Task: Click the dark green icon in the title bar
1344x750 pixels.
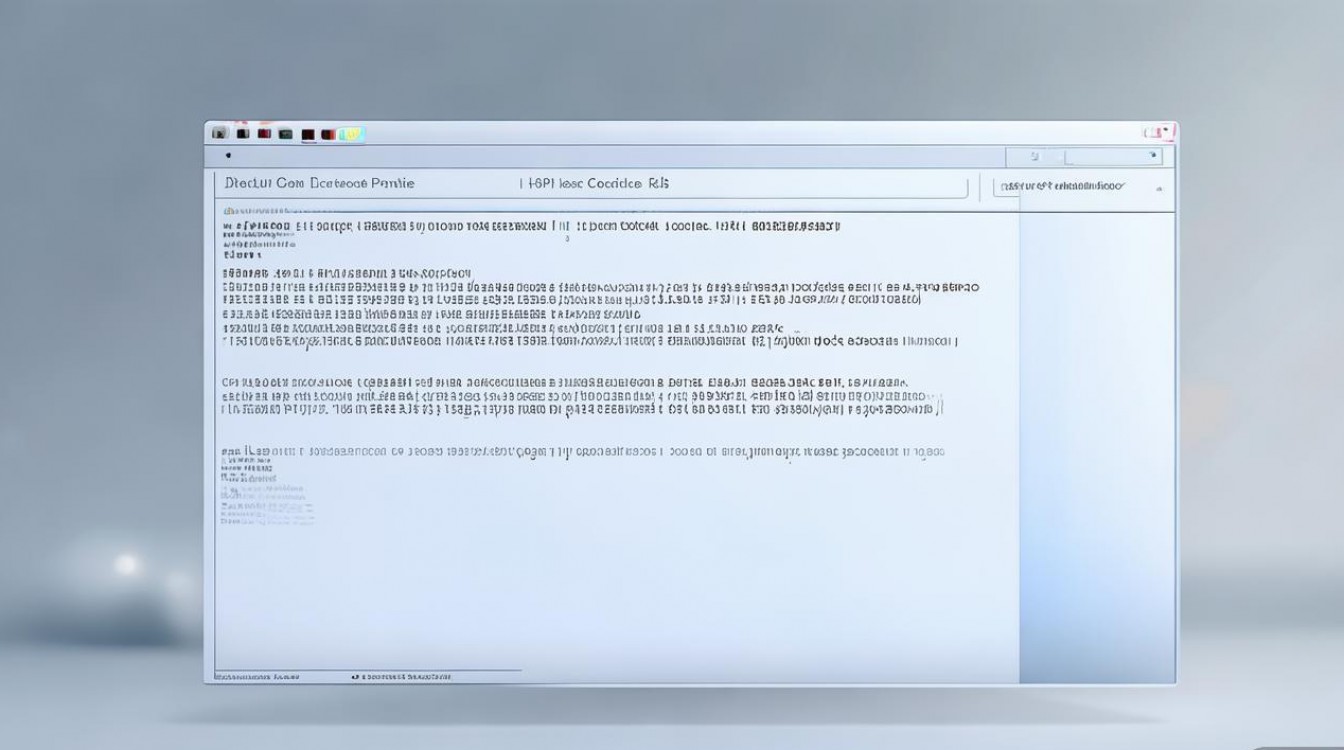Action: (x=286, y=133)
